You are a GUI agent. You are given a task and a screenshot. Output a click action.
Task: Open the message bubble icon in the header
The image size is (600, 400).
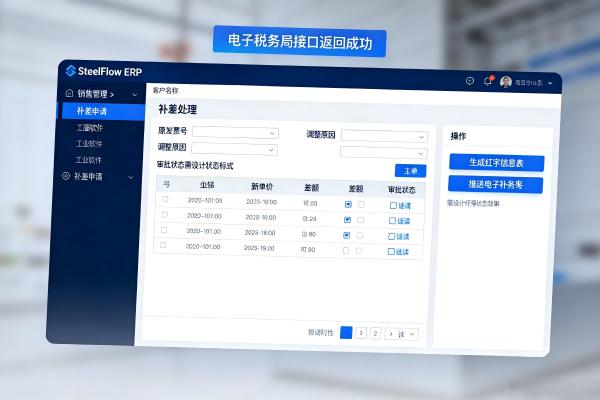click(x=470, y=81)
